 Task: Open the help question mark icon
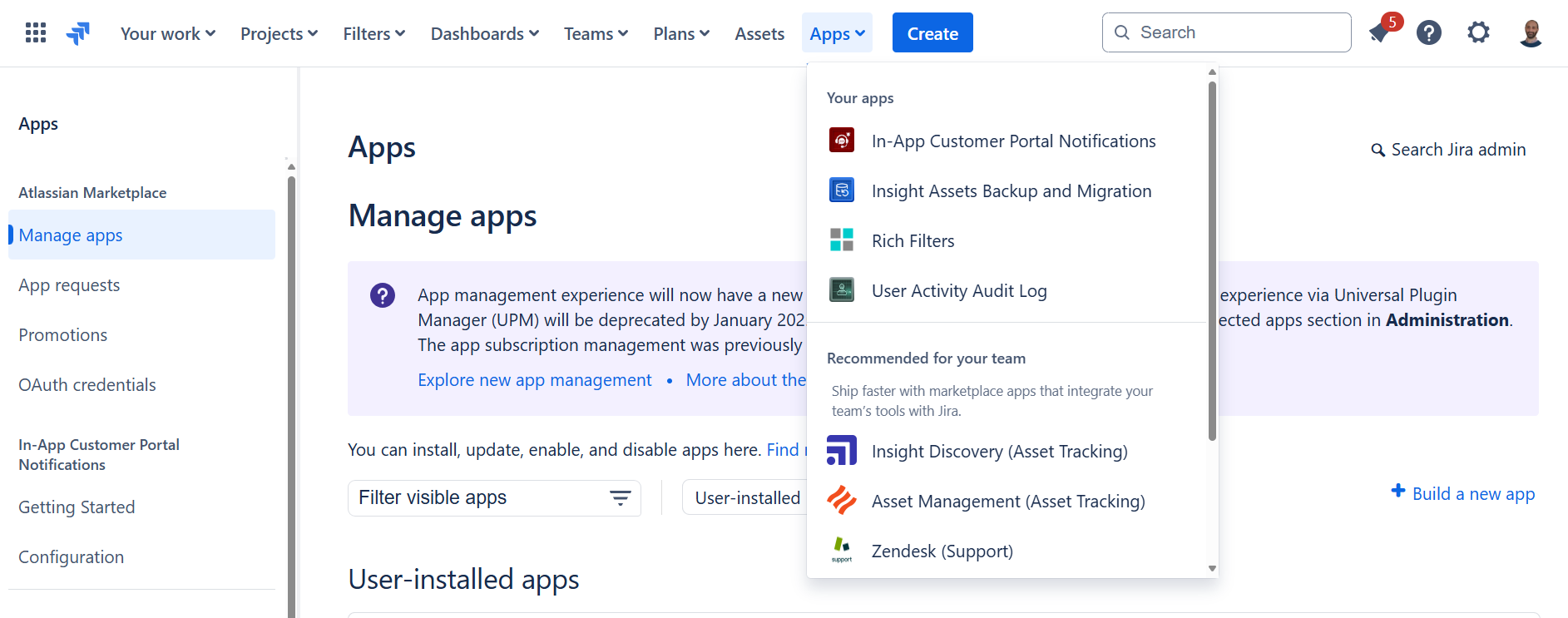point(1429,32)
